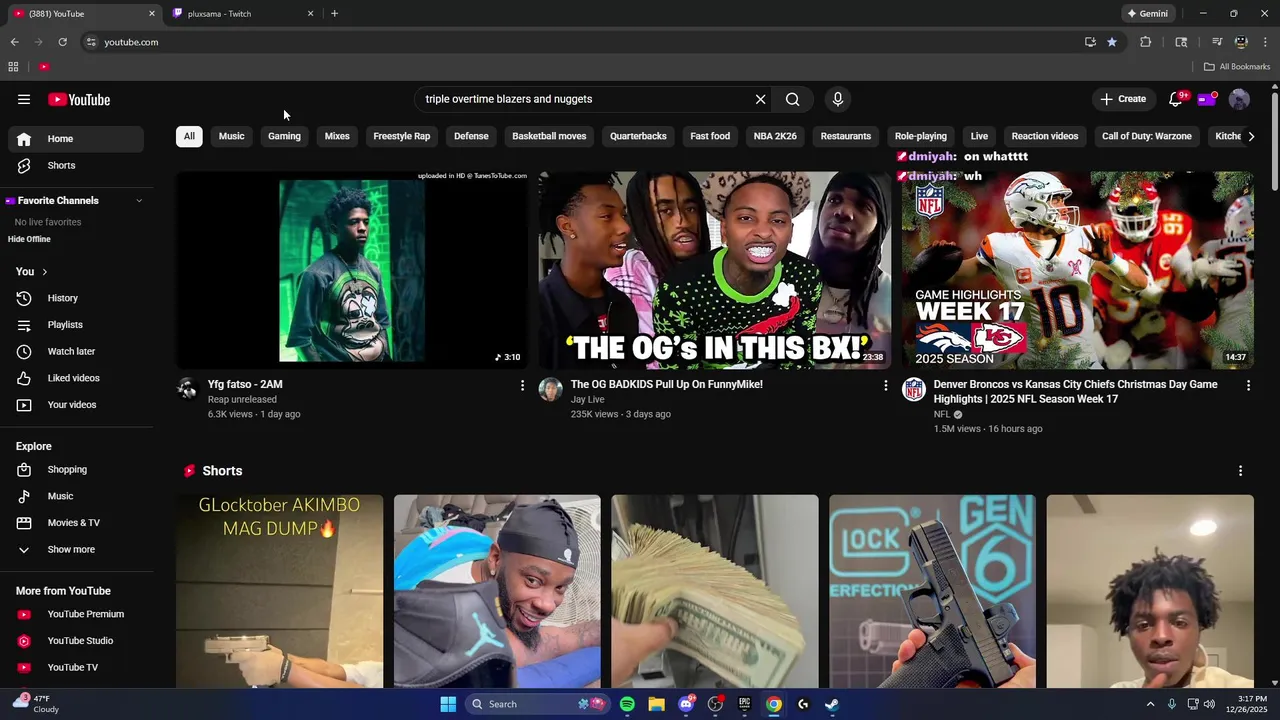Open Chrome media controls icon
1280x720 pixels.
pos(1217,42)
